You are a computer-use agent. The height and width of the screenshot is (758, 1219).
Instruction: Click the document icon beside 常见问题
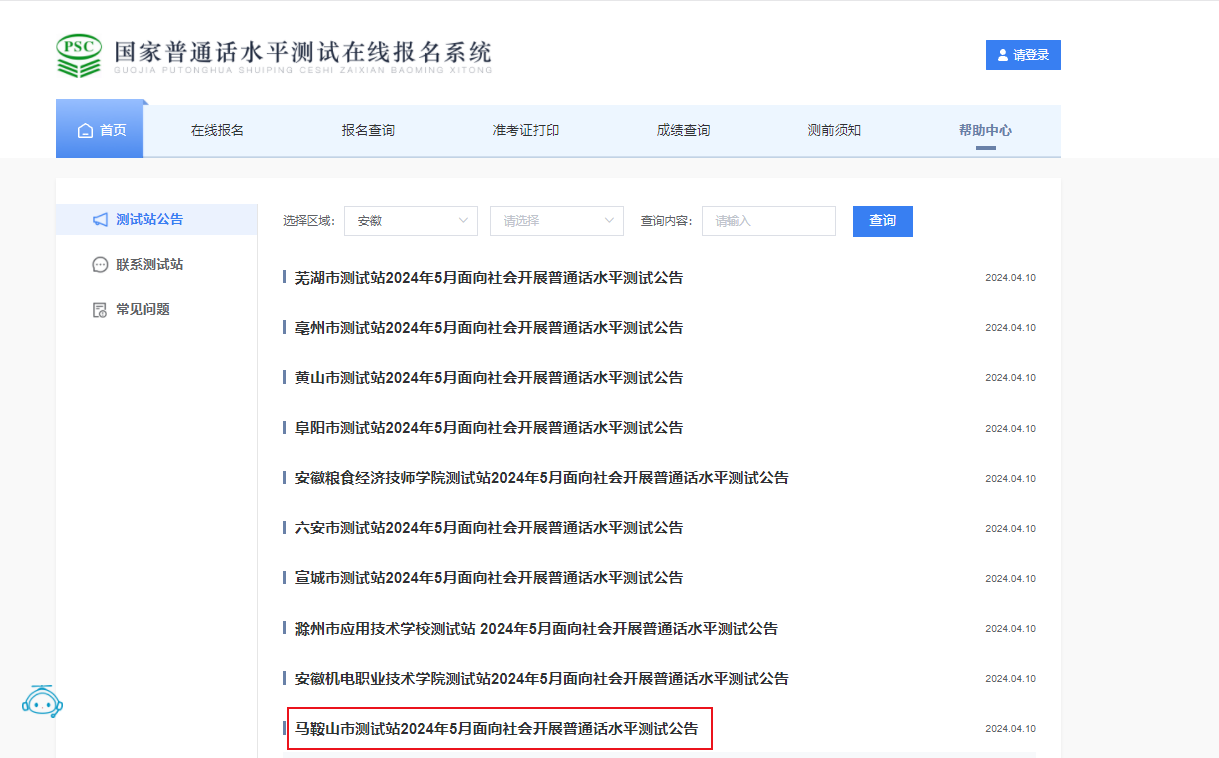point(100,310)
